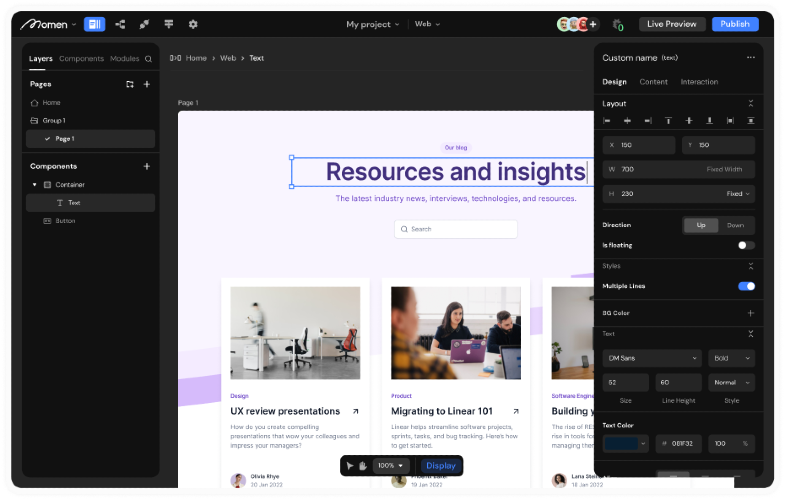This screenshot has width=785, height=500.
Task: Select the Button layer row
Action: [x=91, y=221]
